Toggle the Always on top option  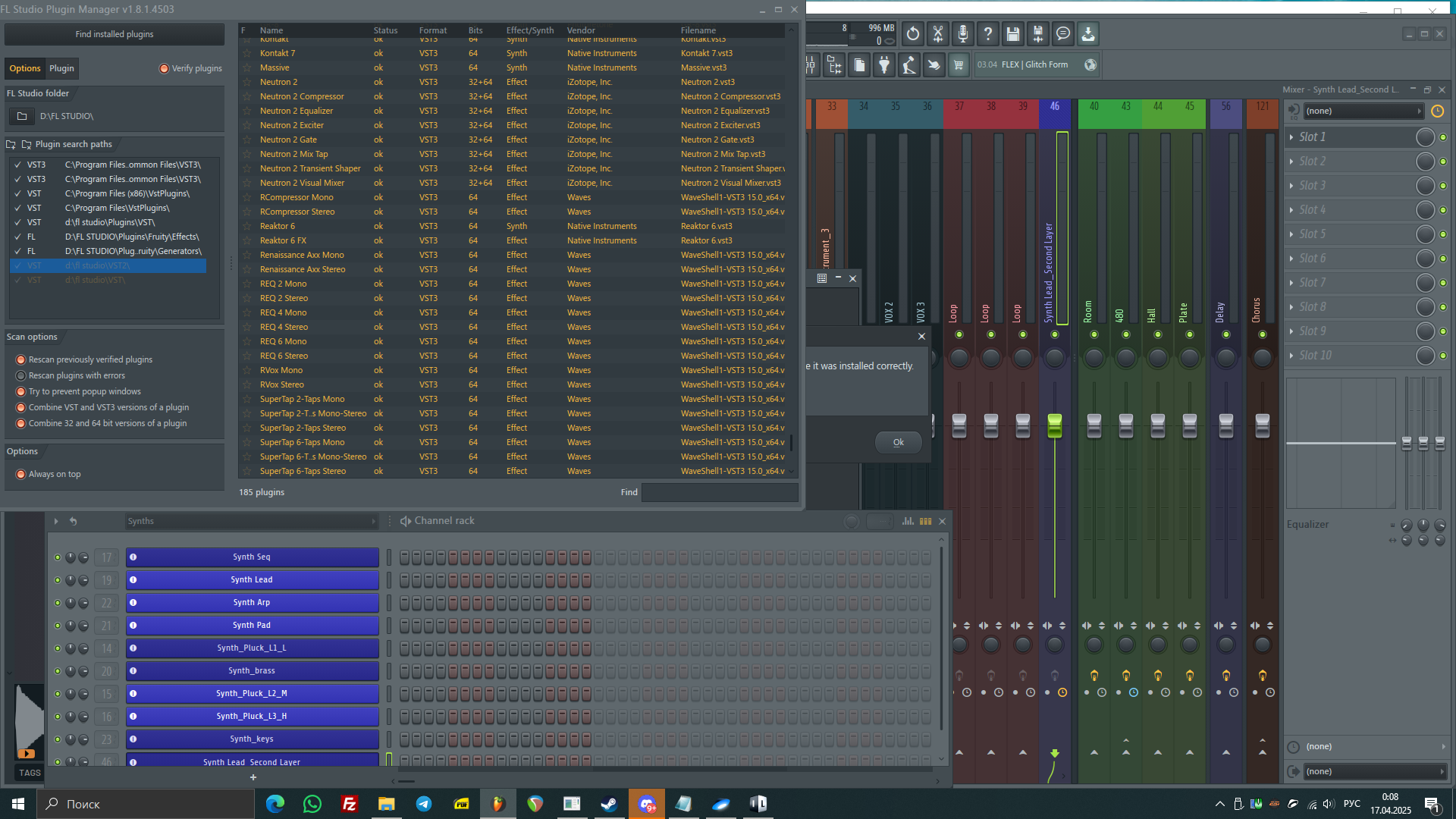(x=21, y=474)
